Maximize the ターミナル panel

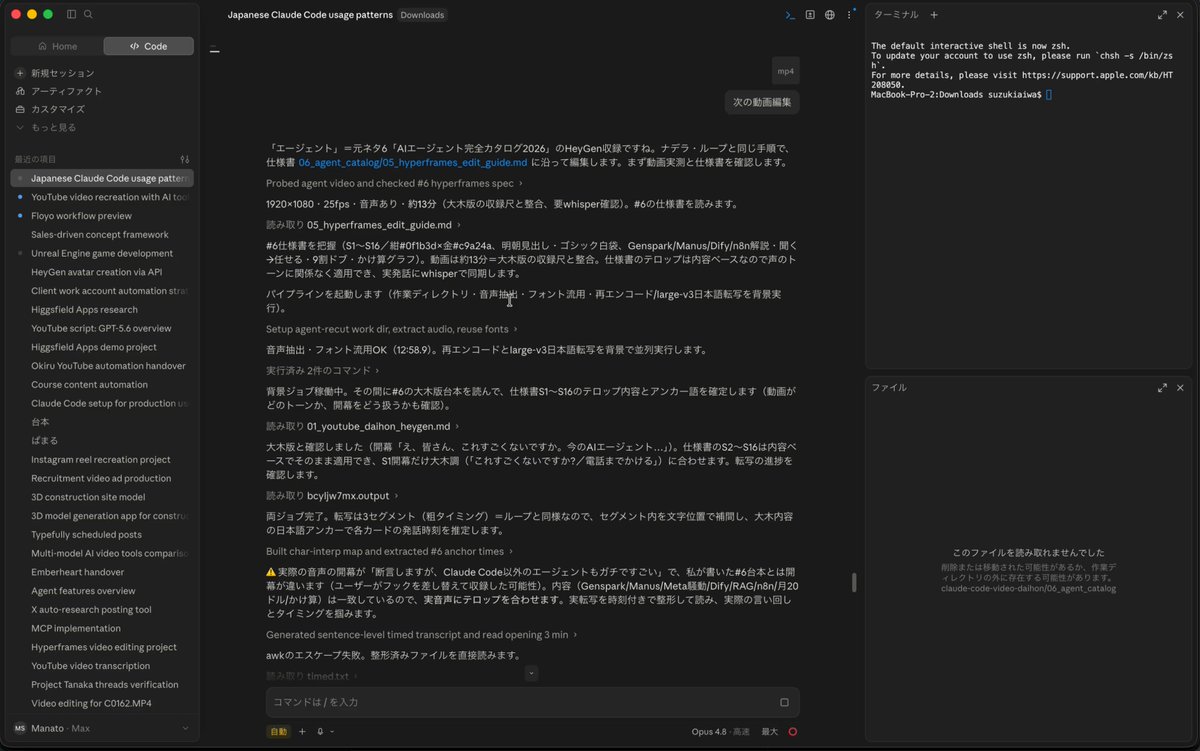tap(1162, 15)
